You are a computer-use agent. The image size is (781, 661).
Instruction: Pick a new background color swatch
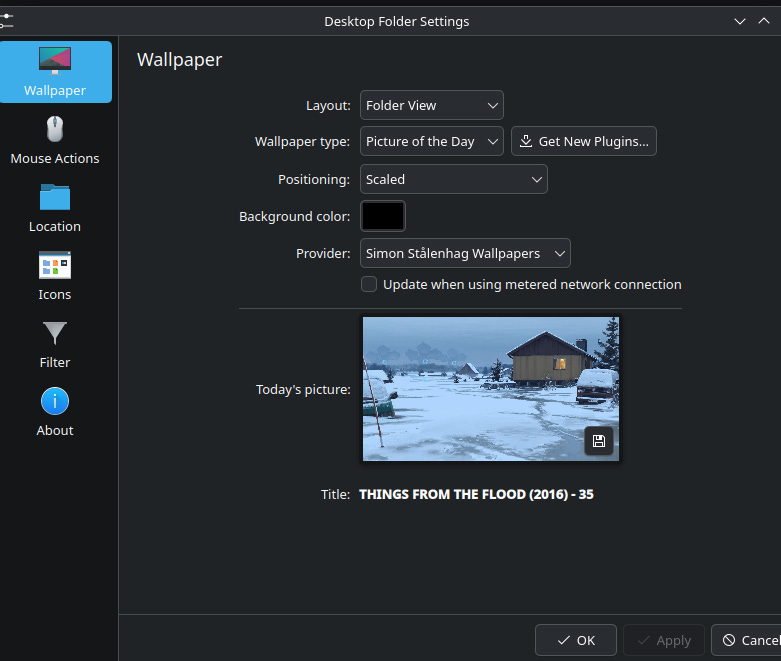coord(383,216)
